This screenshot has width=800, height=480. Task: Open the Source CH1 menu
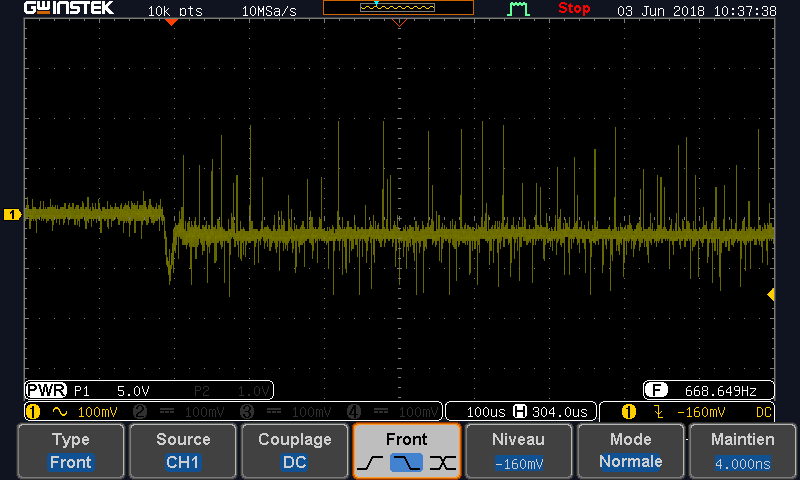(183, 451)
